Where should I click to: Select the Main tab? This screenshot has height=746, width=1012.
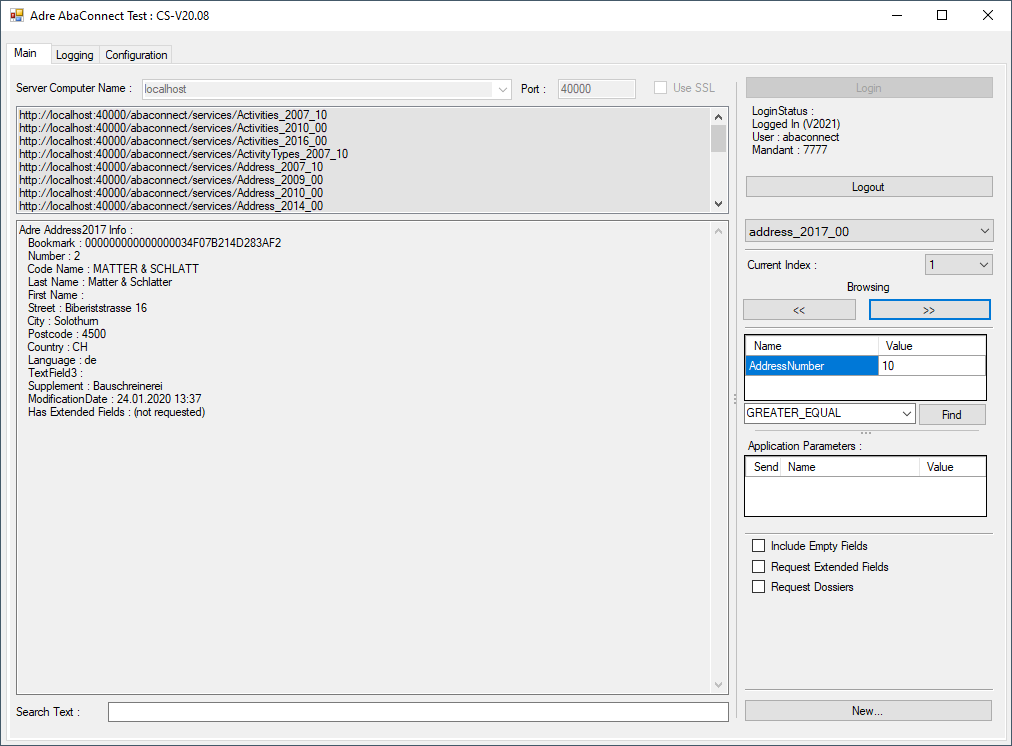pos(26,53)
